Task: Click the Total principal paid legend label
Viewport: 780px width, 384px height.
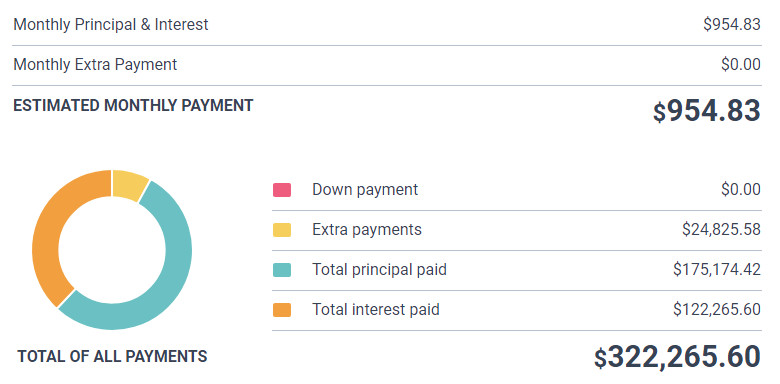Action: coord(379,270)
